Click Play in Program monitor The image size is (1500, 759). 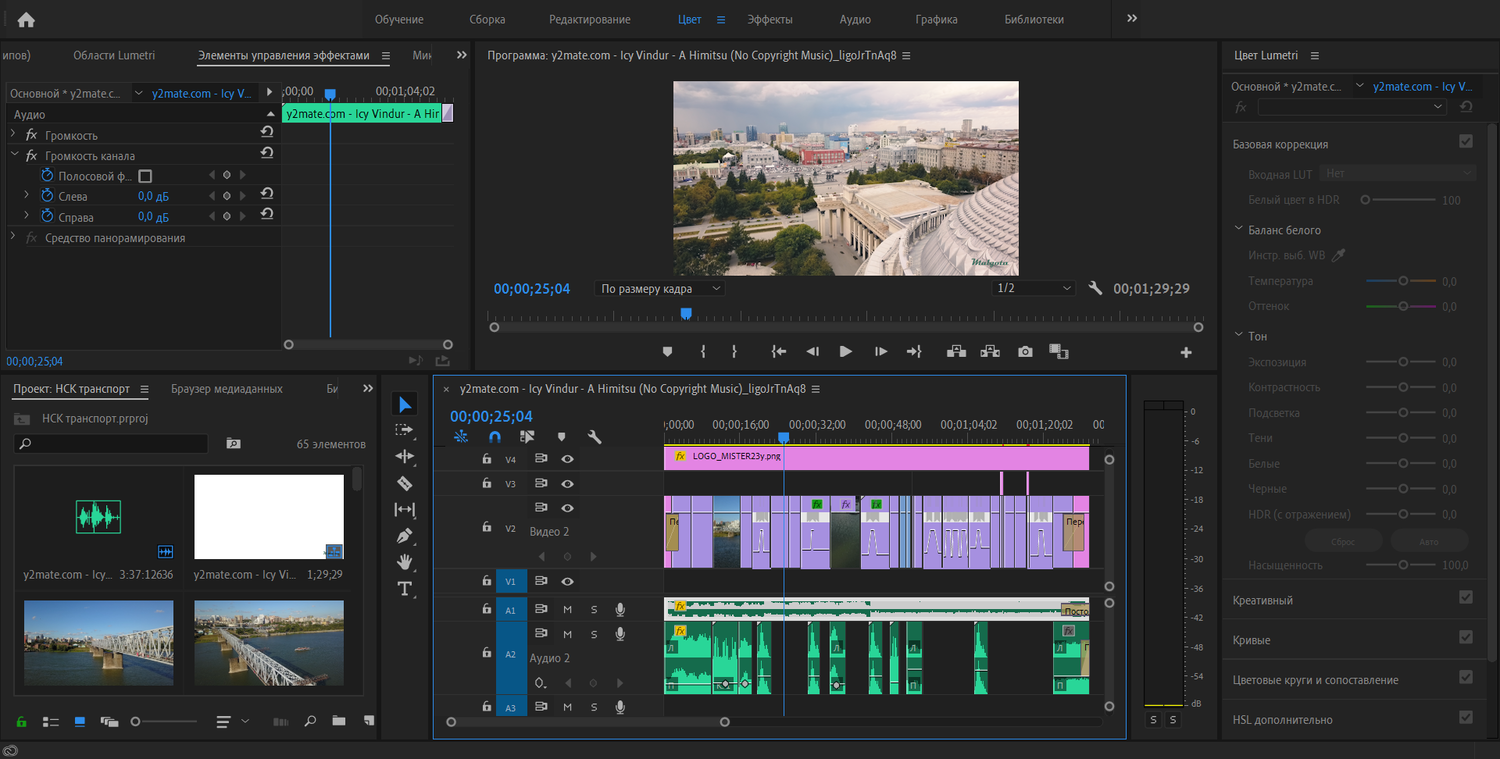(x=845, y=351)
